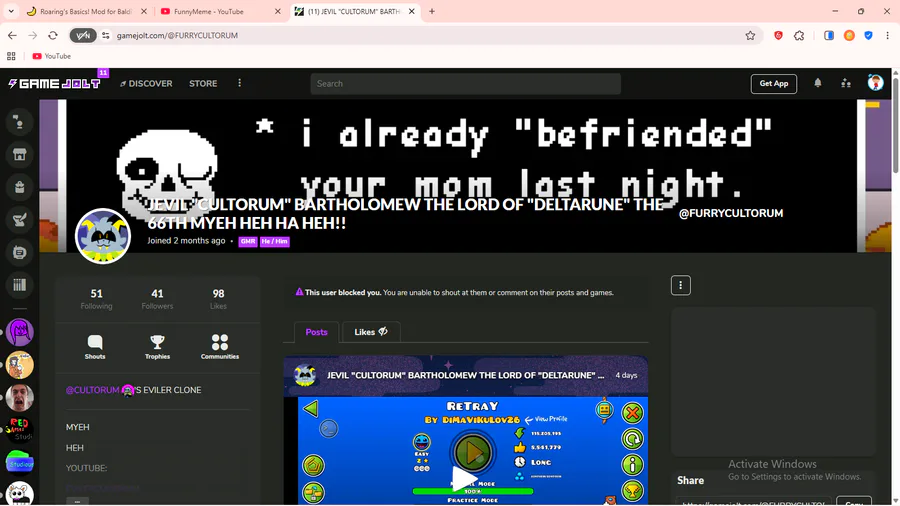The width and height of the screenshot is (900, 506).
Task: Open the friends list icon
Action: coord(846,83)
